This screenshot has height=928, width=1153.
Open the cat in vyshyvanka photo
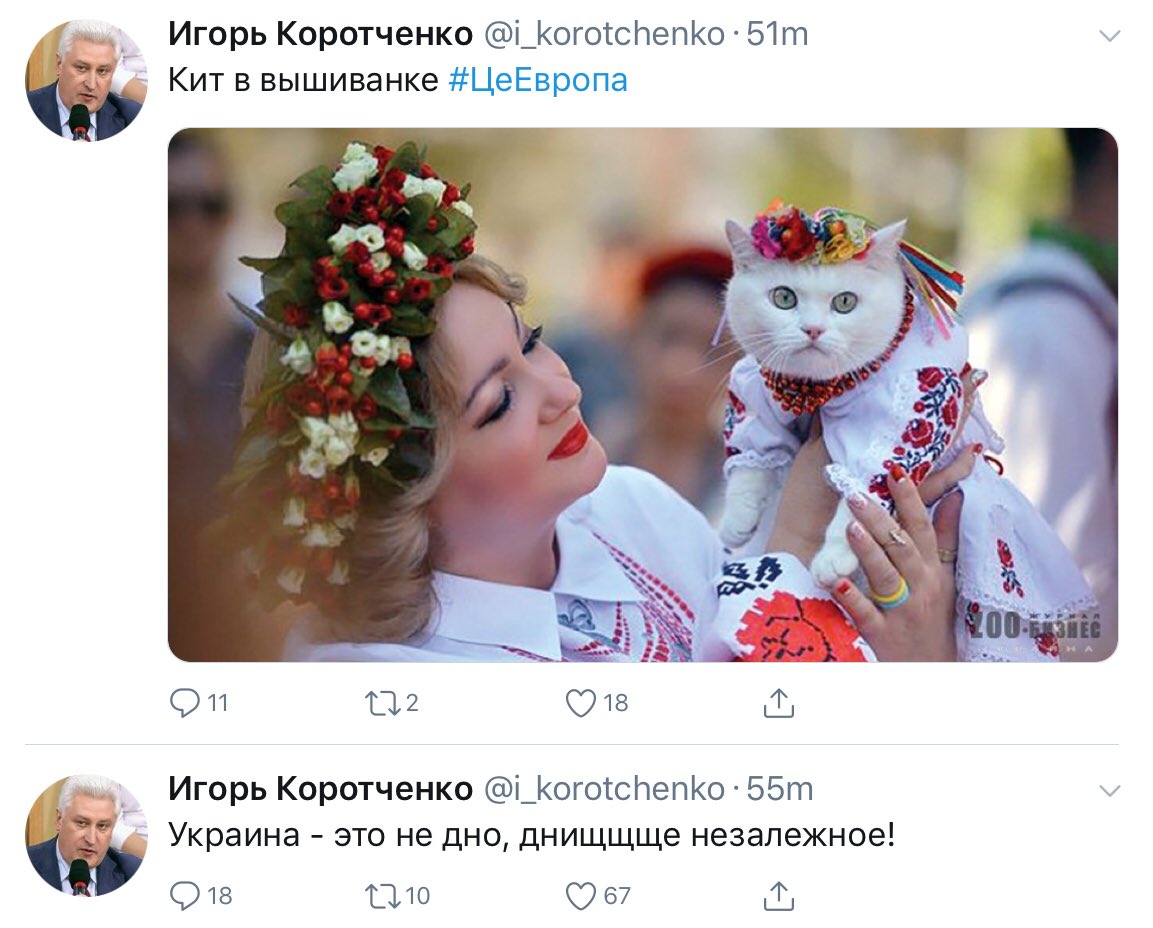click(643, 395)
